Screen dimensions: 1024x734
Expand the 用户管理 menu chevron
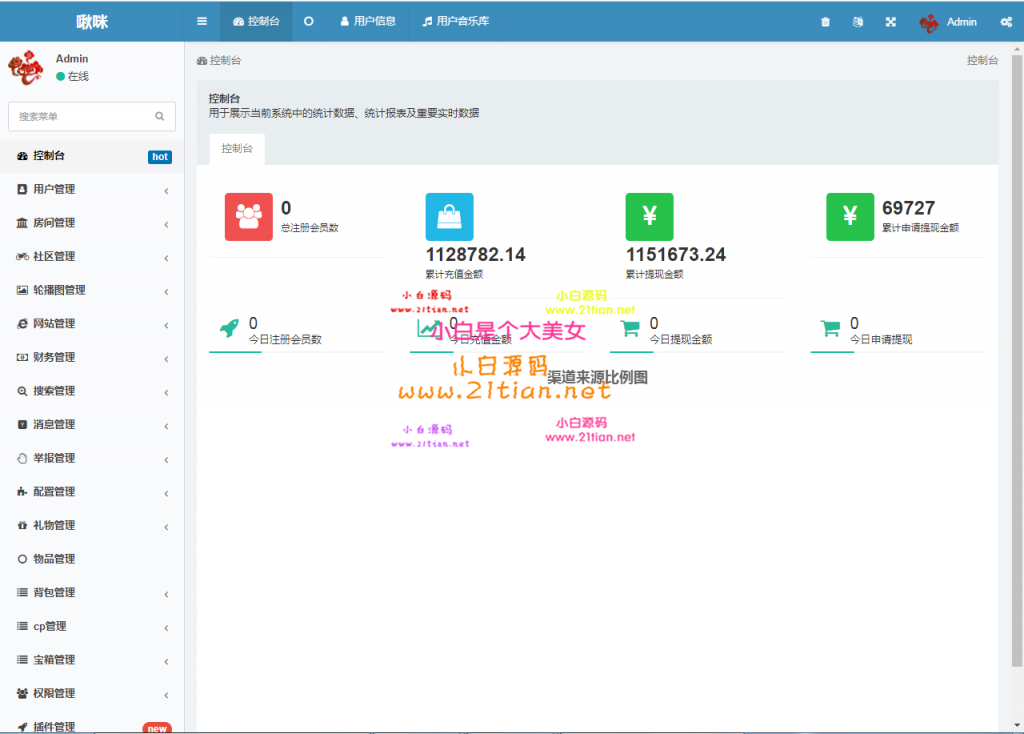167,191
